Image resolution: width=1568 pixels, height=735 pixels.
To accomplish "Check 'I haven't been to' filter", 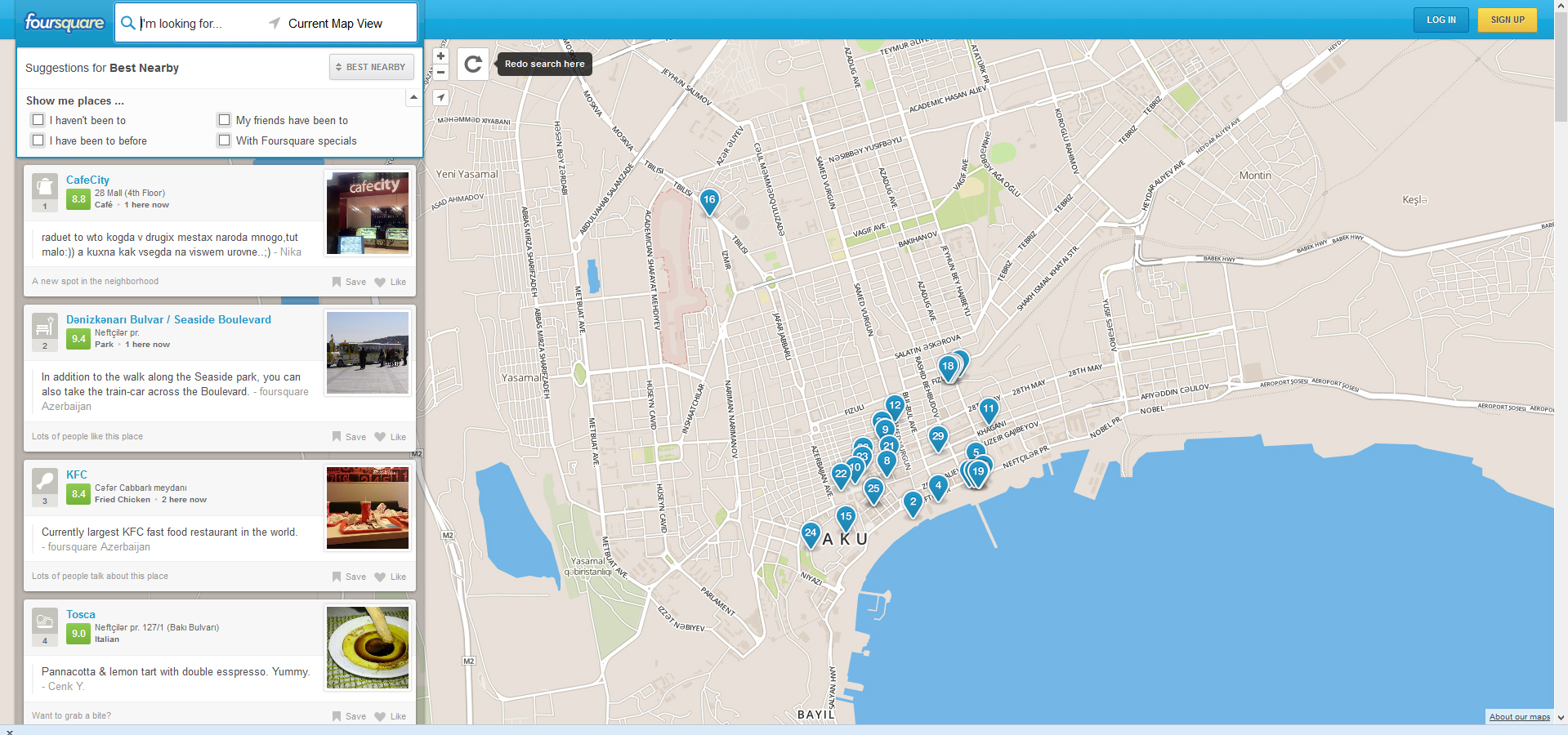I will click(x=38, y=120).
